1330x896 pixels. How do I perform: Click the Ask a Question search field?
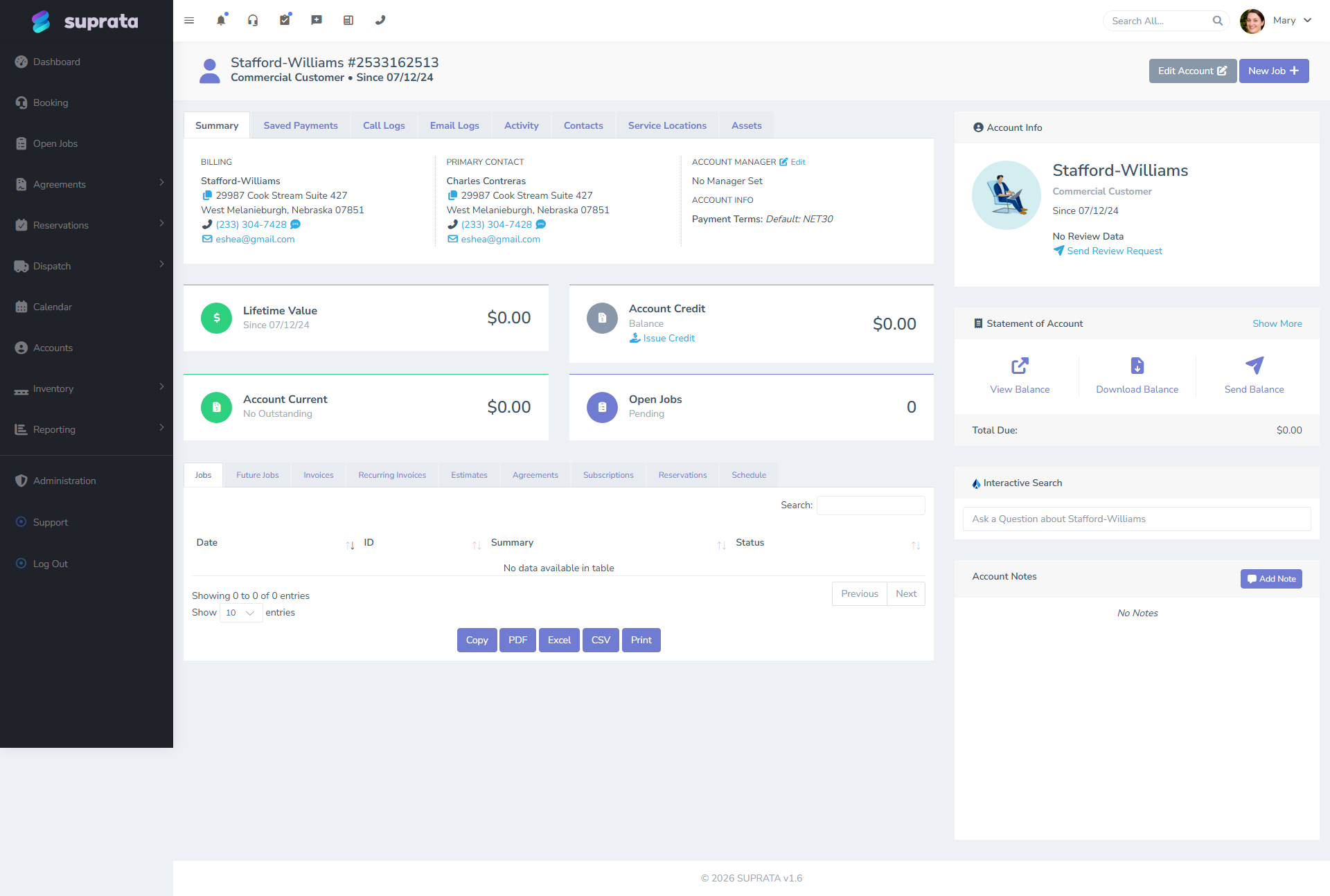(1137, 519)
